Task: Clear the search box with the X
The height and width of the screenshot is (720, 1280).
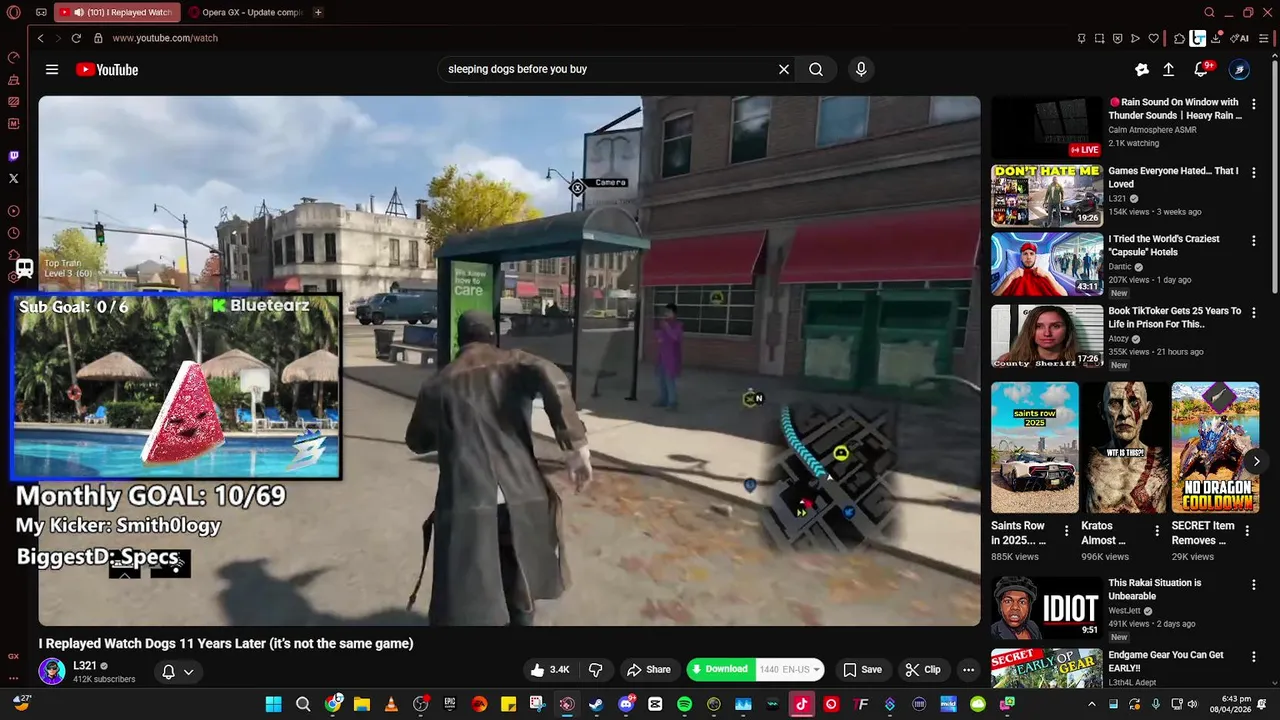Action: [784, 69]
